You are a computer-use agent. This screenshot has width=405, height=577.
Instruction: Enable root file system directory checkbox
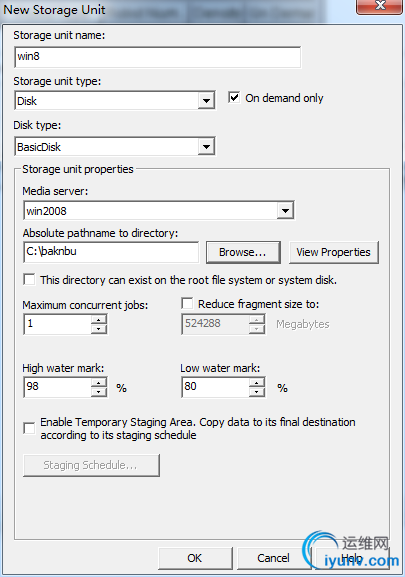click(x=29, y=279)
